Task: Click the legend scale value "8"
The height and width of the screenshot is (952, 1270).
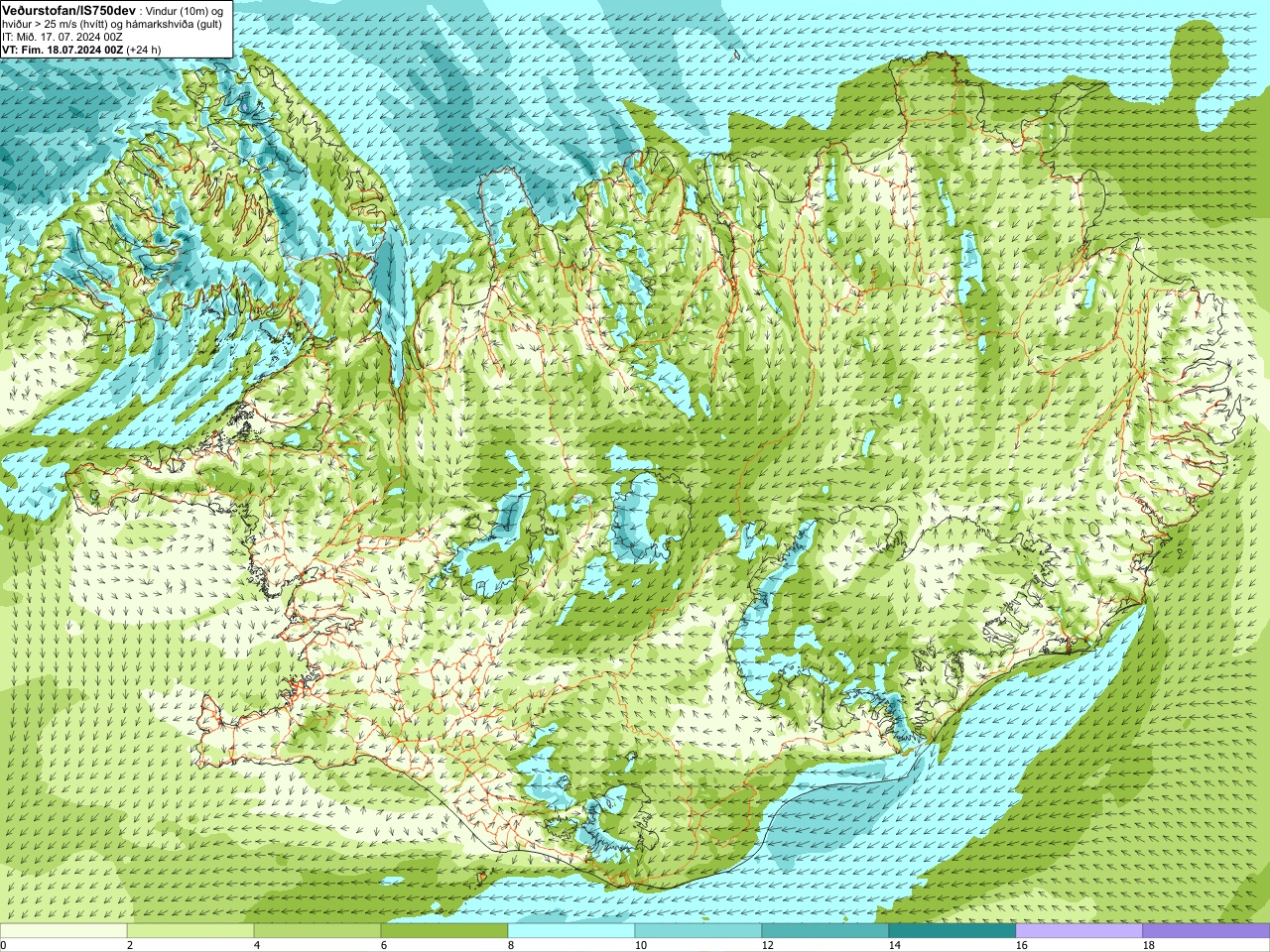Action: [511, 946]
